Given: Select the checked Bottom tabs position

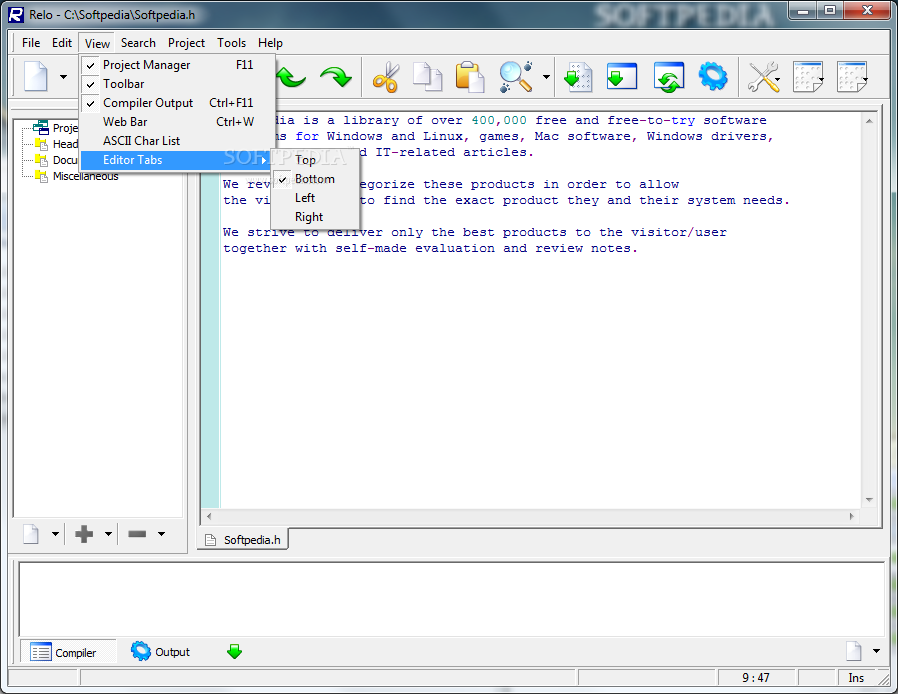Looking at the screenshot, I should (x=316, y=179).
